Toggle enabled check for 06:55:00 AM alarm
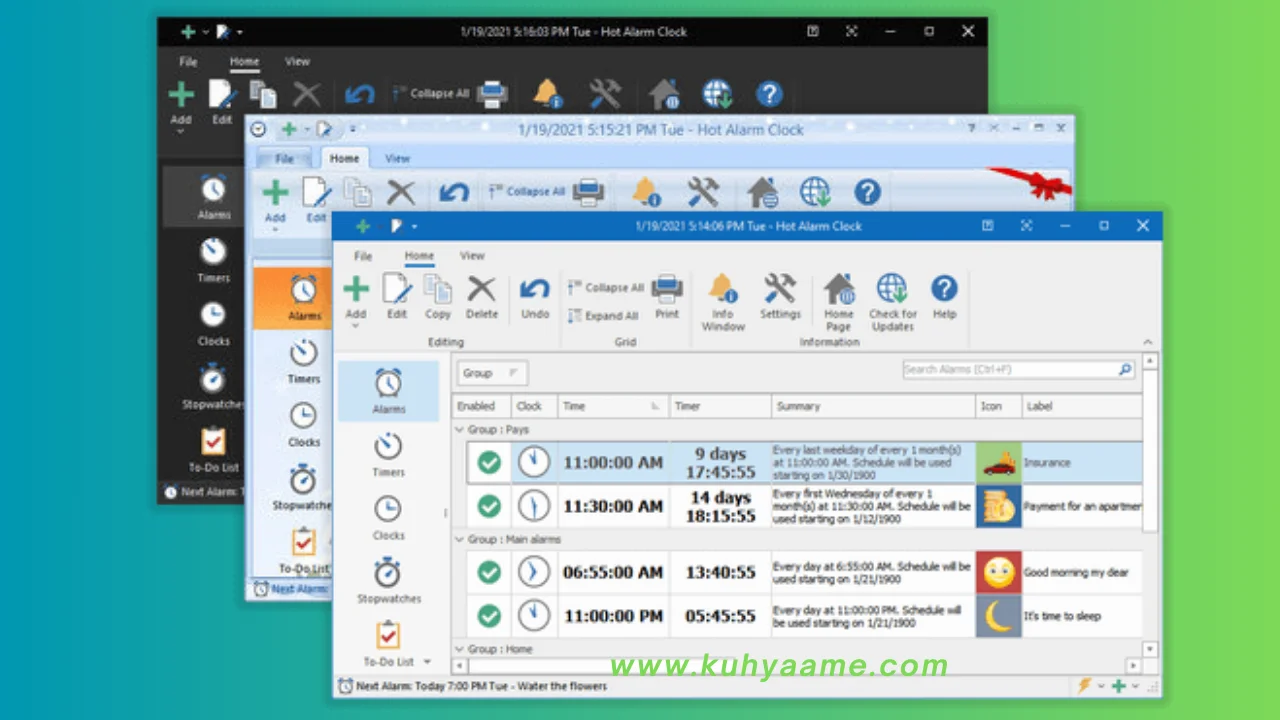Viewport: 1280px width, 720px height. click(489, 572)
